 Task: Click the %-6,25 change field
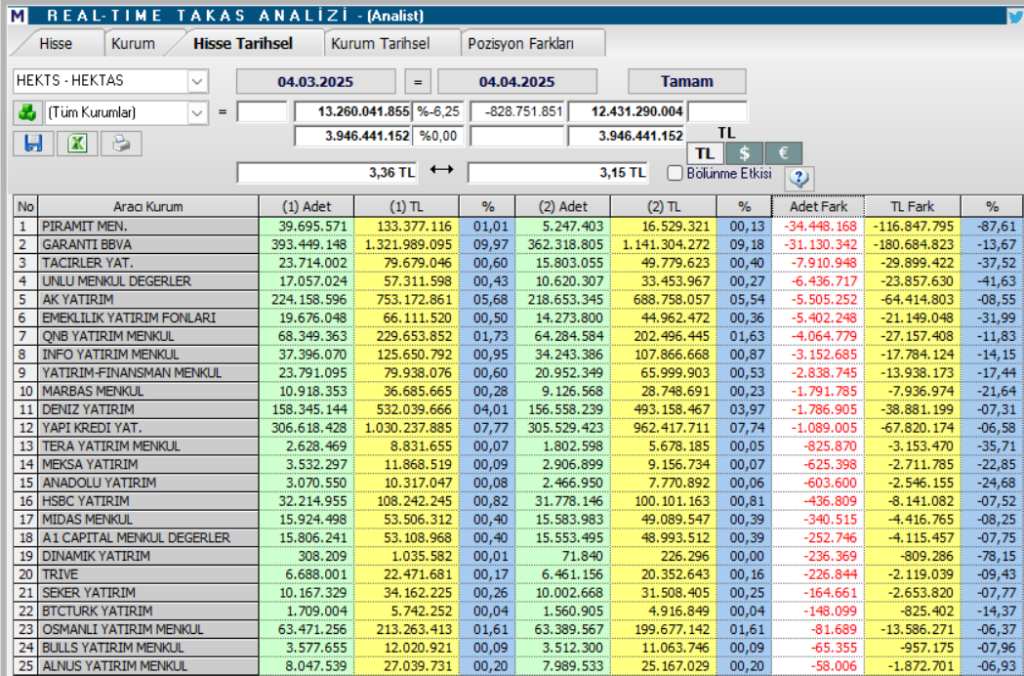point(439,112)
